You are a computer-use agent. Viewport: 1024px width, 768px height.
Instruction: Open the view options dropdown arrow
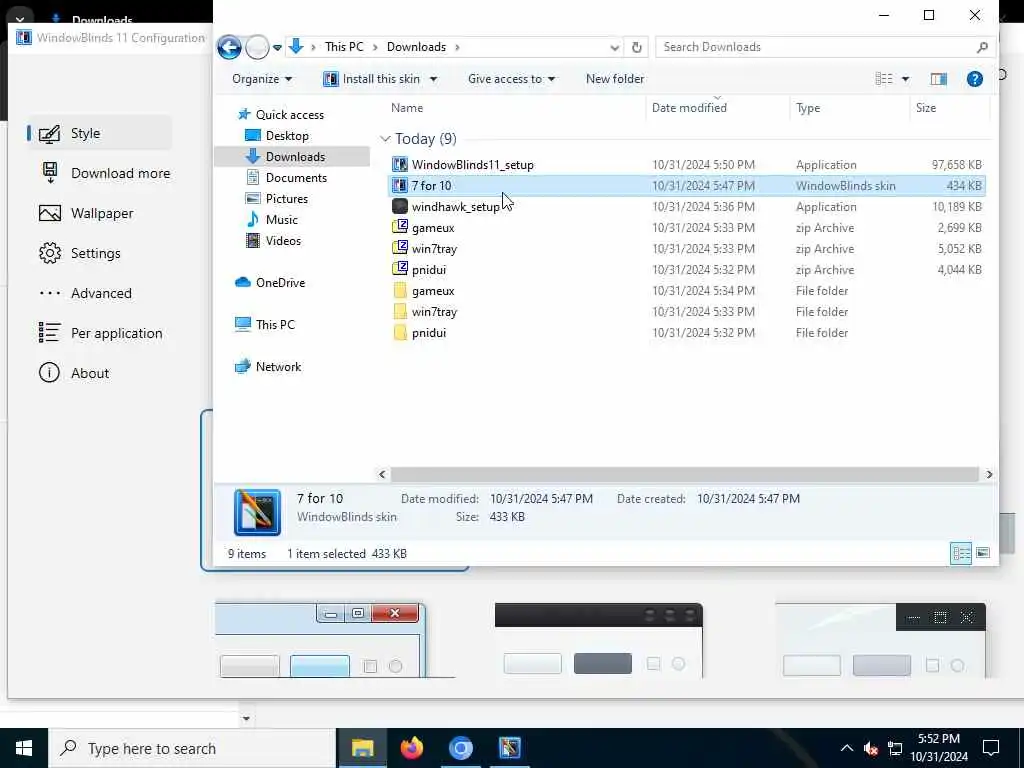[x=905, y=79]
